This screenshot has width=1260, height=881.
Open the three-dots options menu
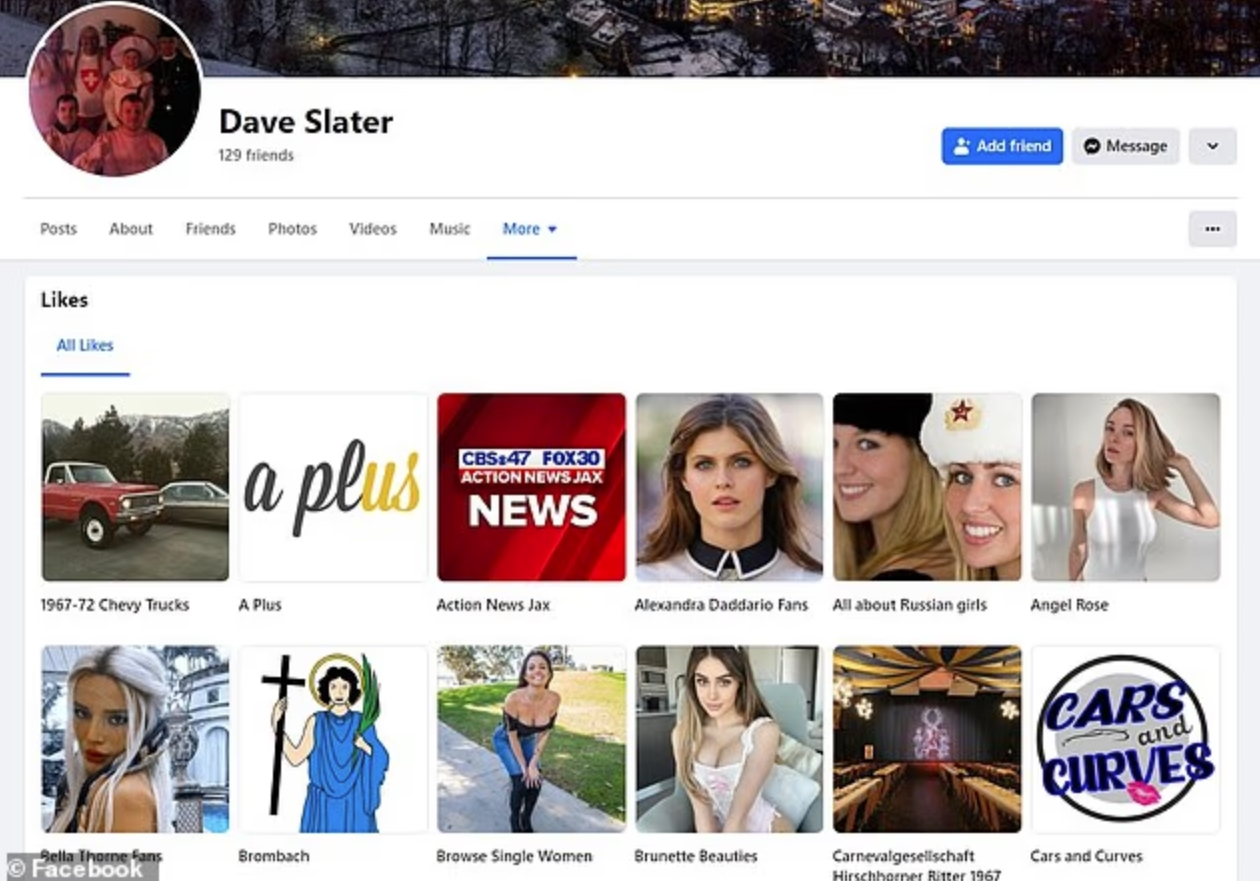tap(1212, 229)
